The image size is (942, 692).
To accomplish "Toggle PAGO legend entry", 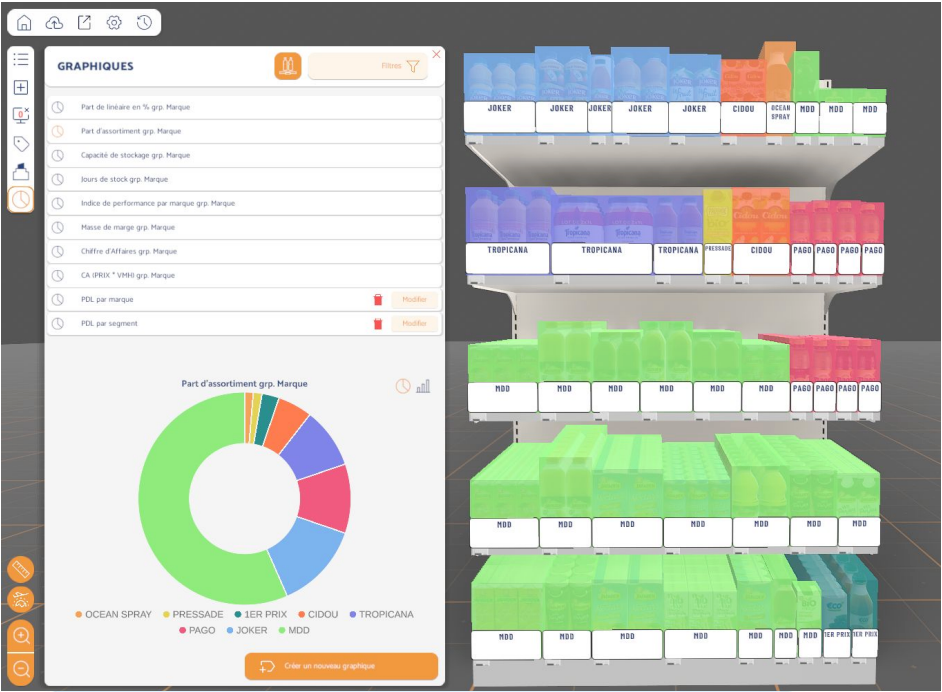I will pos(197,630).
